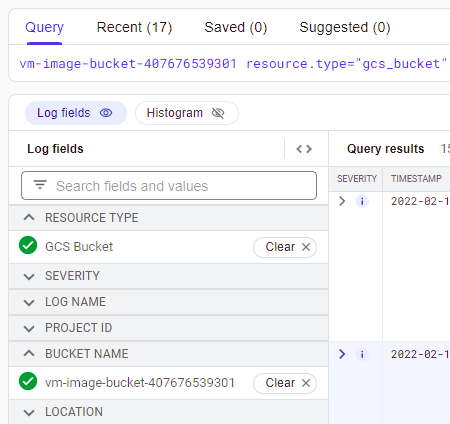450x424 pixels.
Task: Toggle Histogram visibility
Action: point(187,113)
